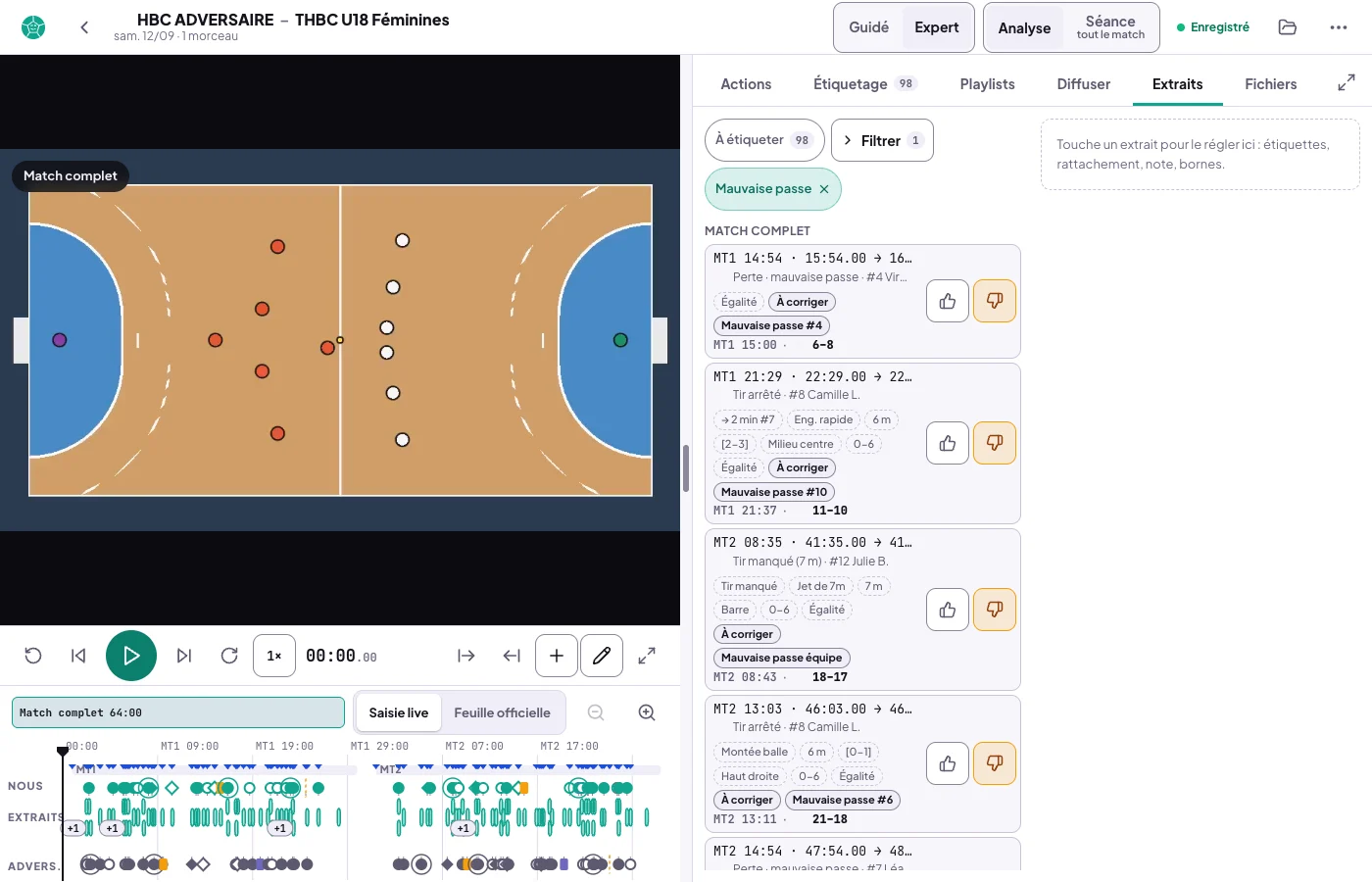
Task: Switch to Étiquetage tab
Action: coord(864,84)
